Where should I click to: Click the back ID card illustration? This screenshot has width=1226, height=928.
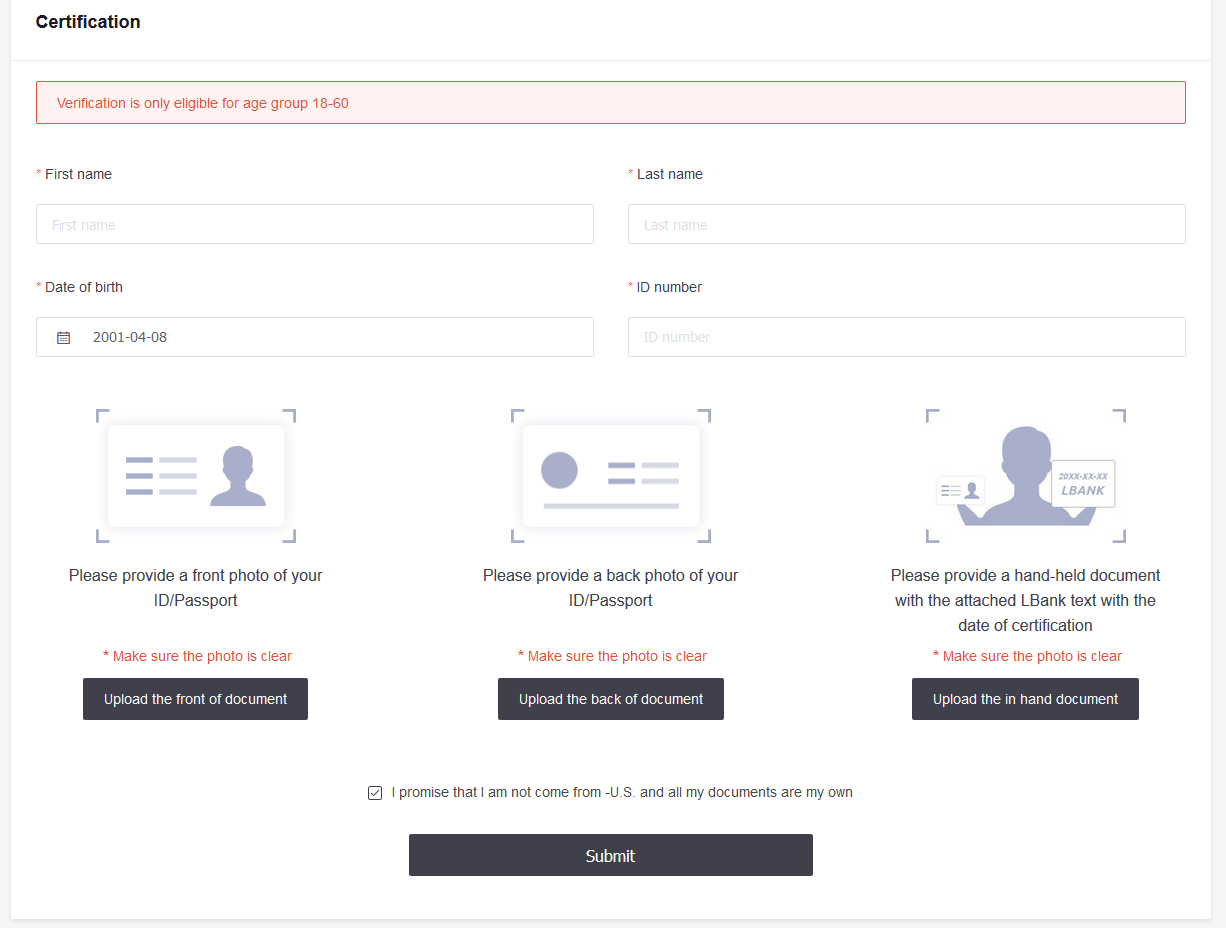coord(611,476)
